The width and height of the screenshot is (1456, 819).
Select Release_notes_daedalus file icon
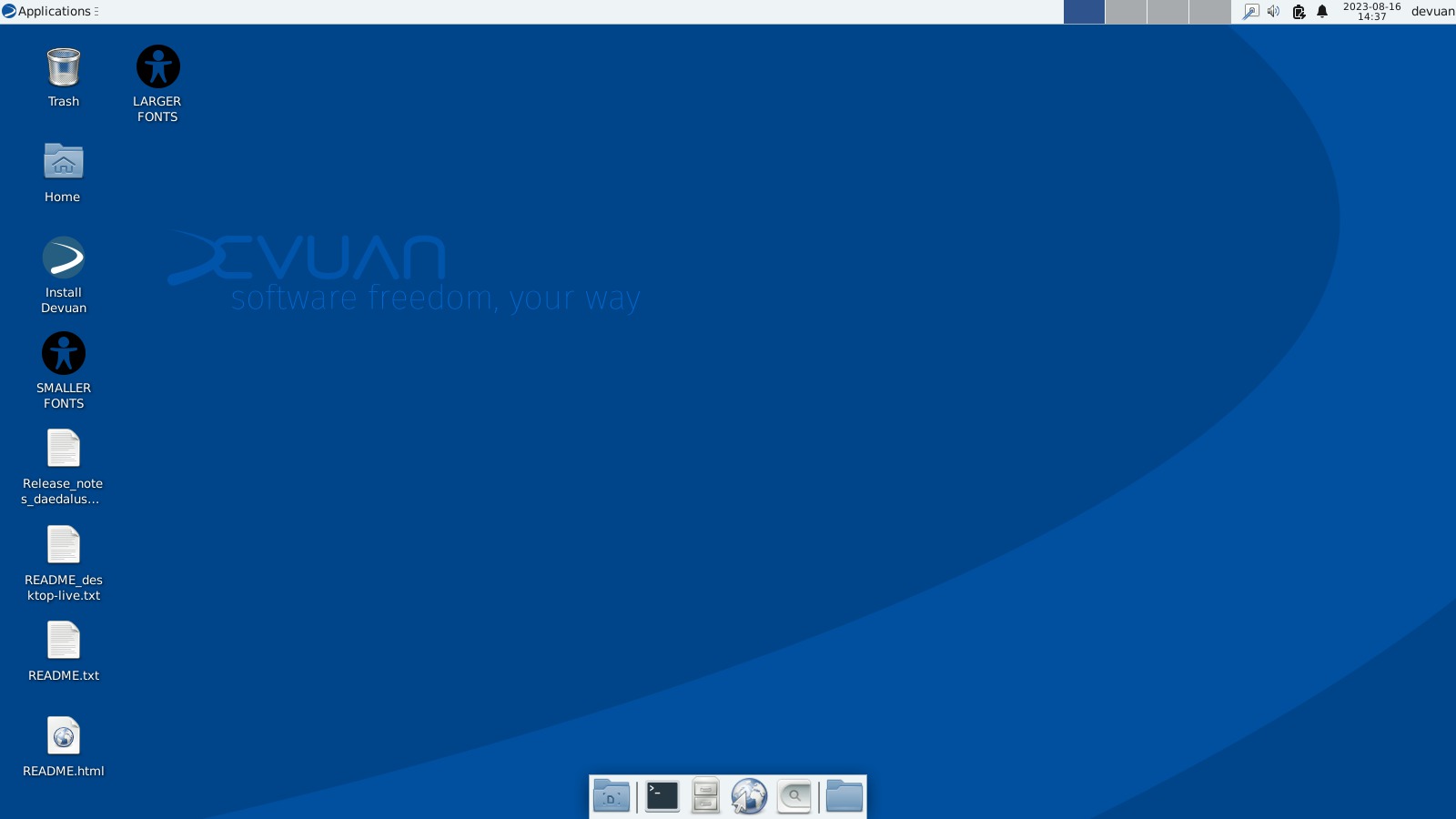coord(64,449)
